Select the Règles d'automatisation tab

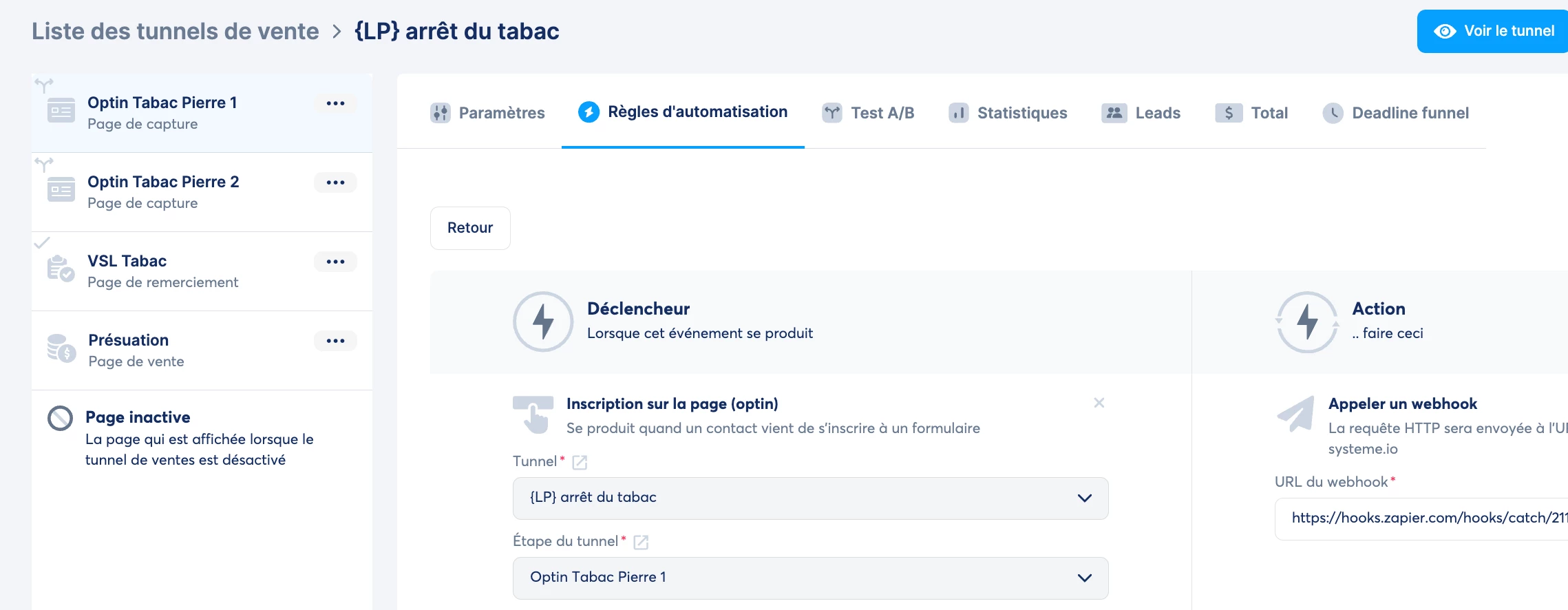pyautogui.click(x=683, y=112)
